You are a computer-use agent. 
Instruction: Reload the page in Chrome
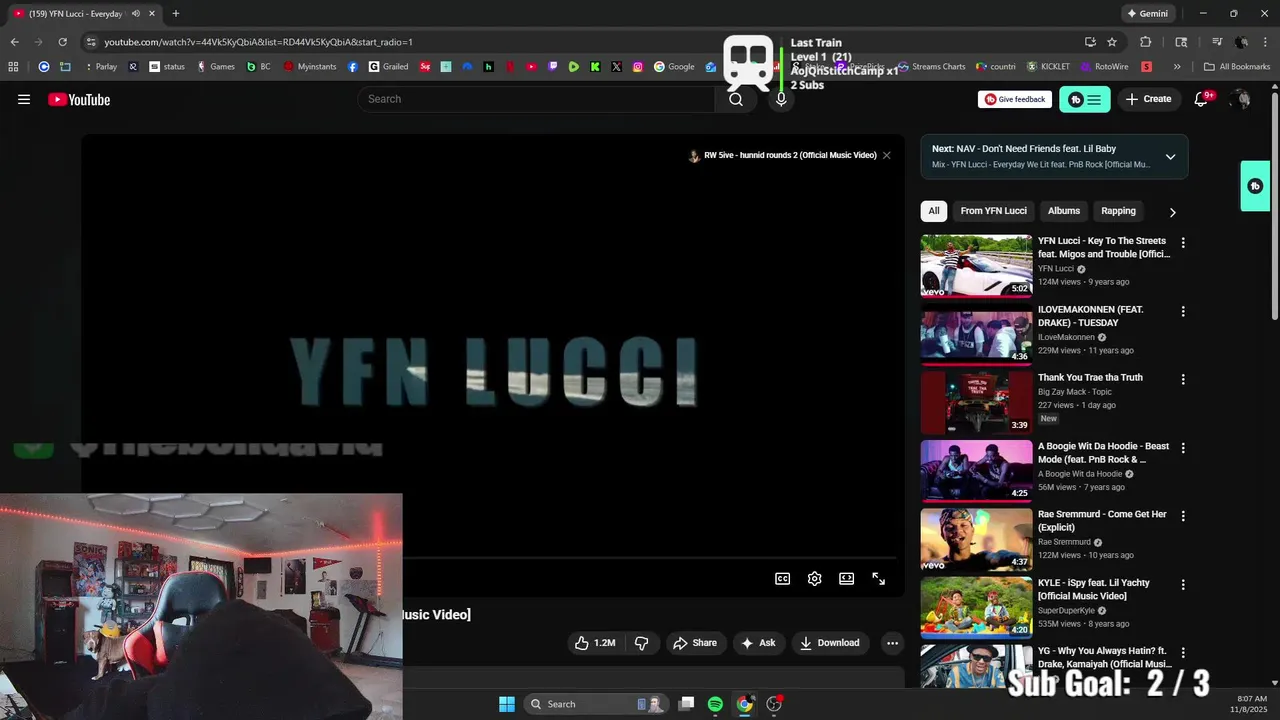(62, 42)
